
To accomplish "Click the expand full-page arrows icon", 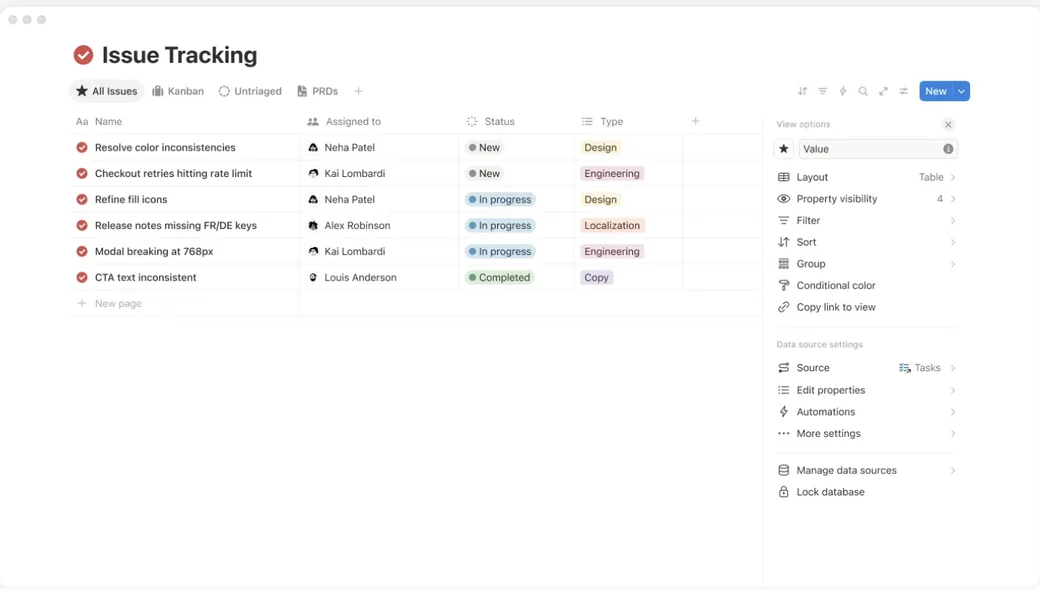I will [883, 91].
